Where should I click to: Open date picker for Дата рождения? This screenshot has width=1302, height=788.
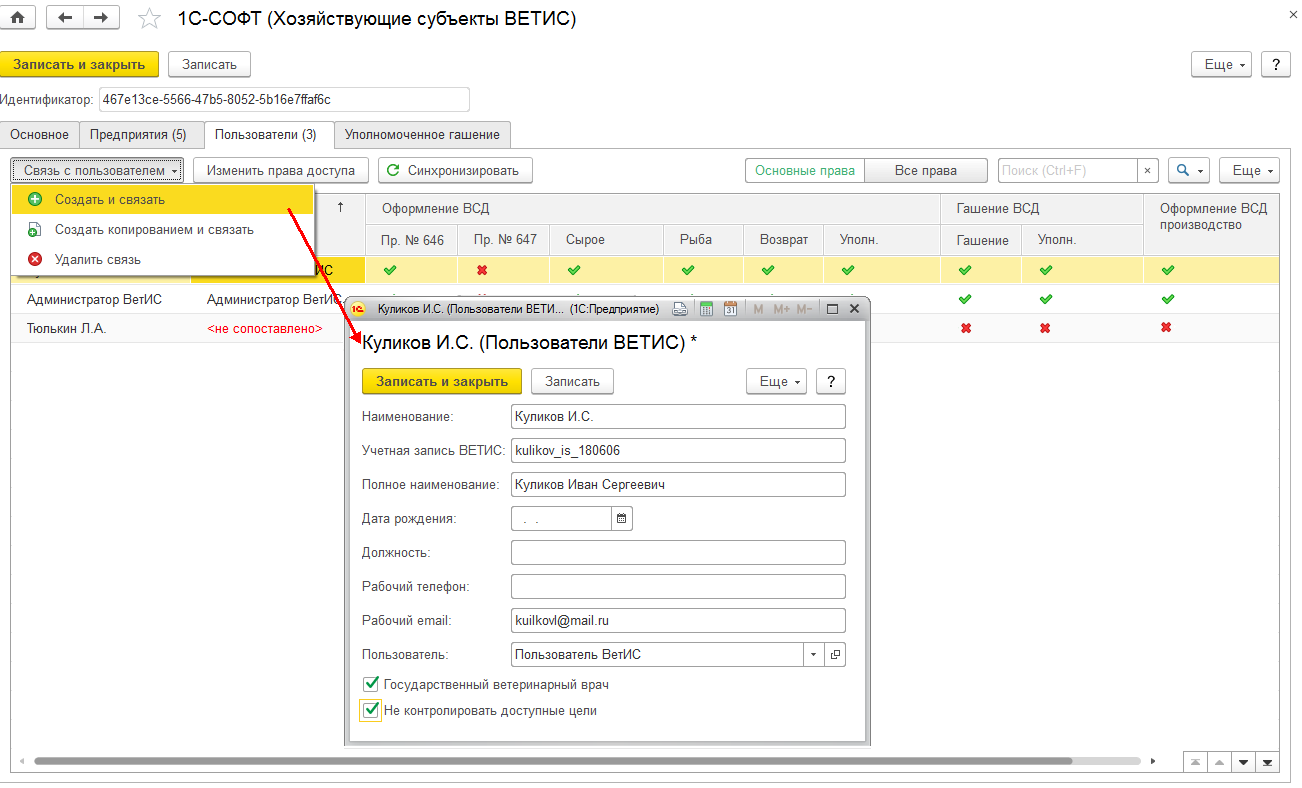pyautogui.click(x=622, y=518)
